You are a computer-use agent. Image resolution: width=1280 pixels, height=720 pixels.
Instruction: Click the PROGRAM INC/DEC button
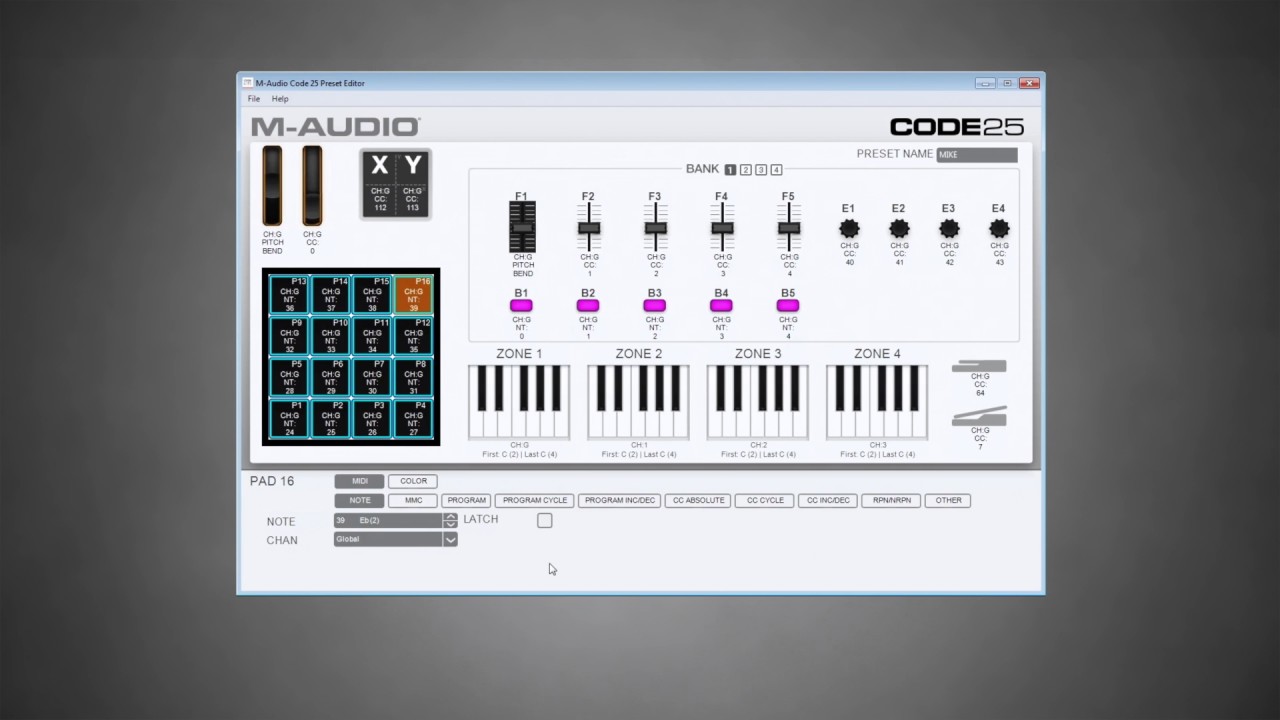619,500
